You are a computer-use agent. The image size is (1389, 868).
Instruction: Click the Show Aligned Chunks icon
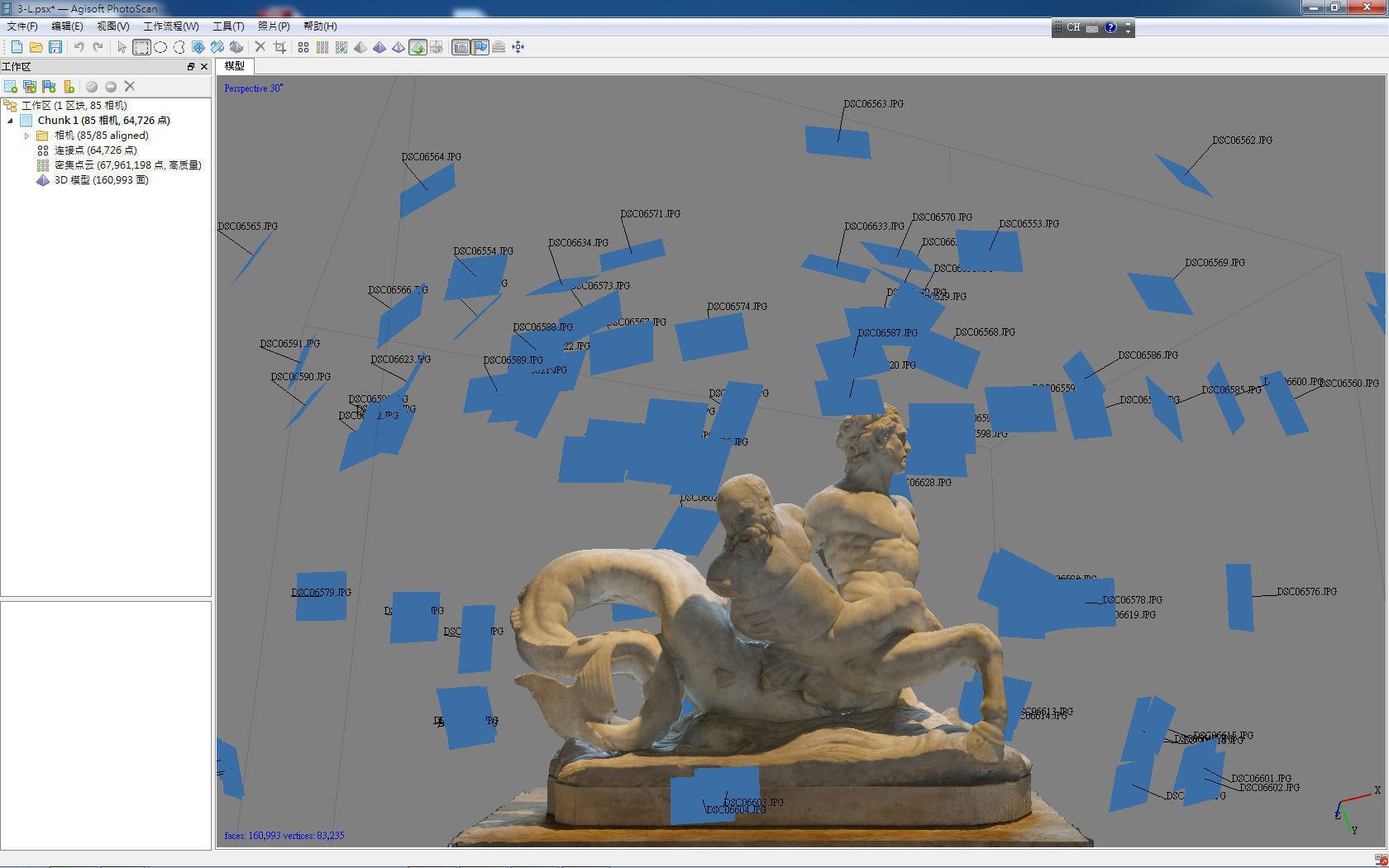pyautogui.click(x=499, y=47)
